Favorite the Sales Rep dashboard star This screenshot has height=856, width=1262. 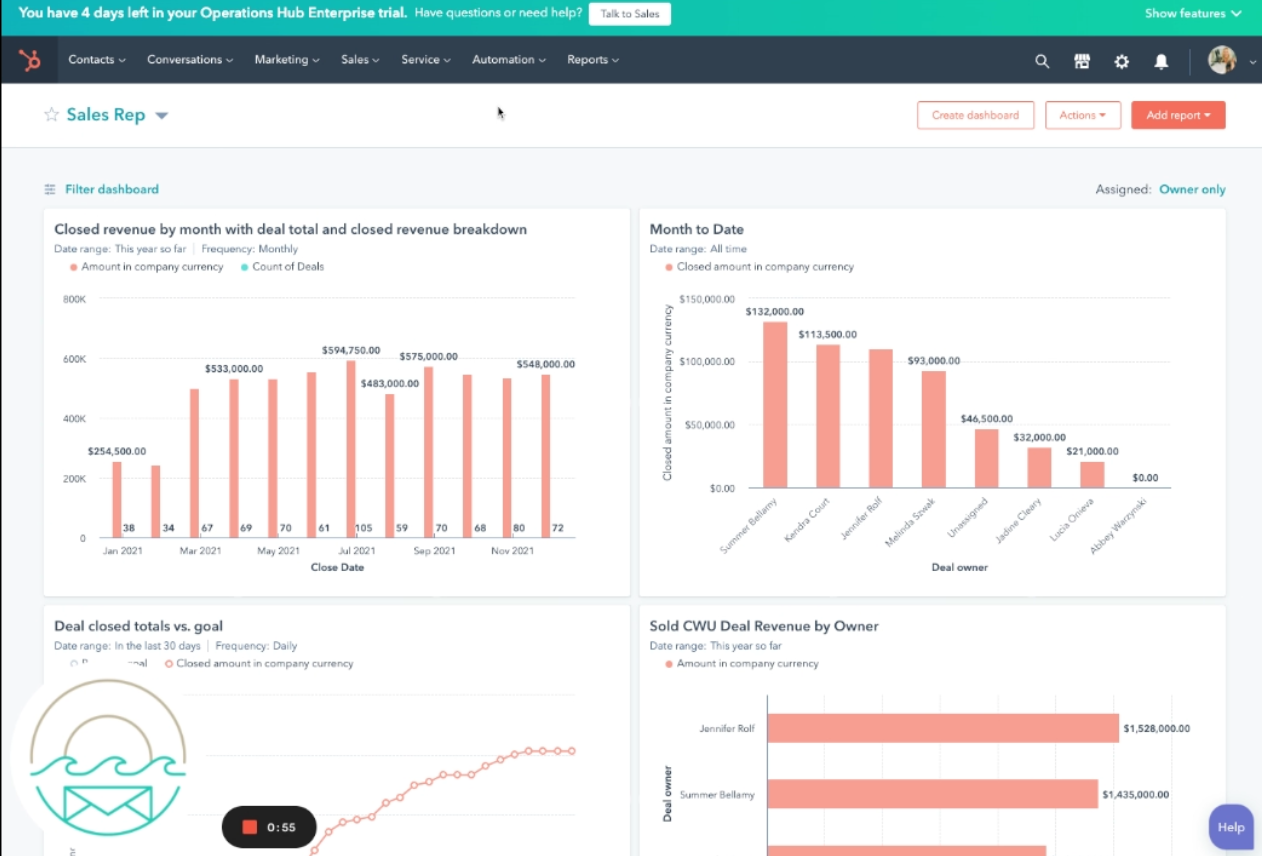tap(51, 115)
